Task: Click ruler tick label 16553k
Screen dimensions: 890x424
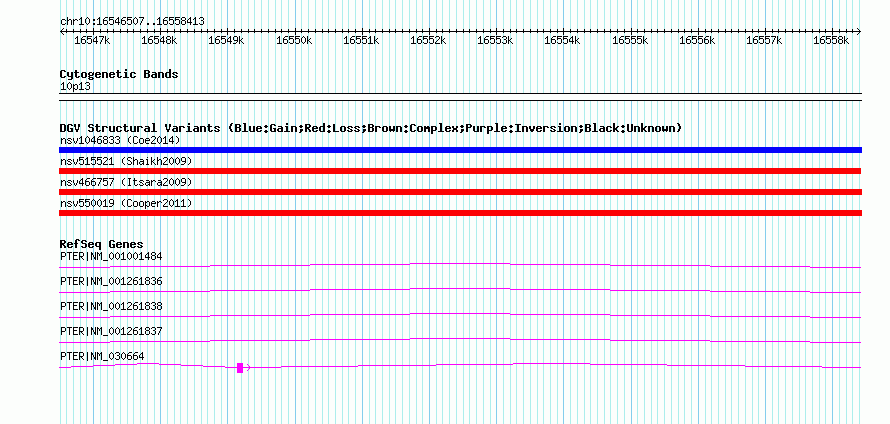Action: tap(496, 40)
